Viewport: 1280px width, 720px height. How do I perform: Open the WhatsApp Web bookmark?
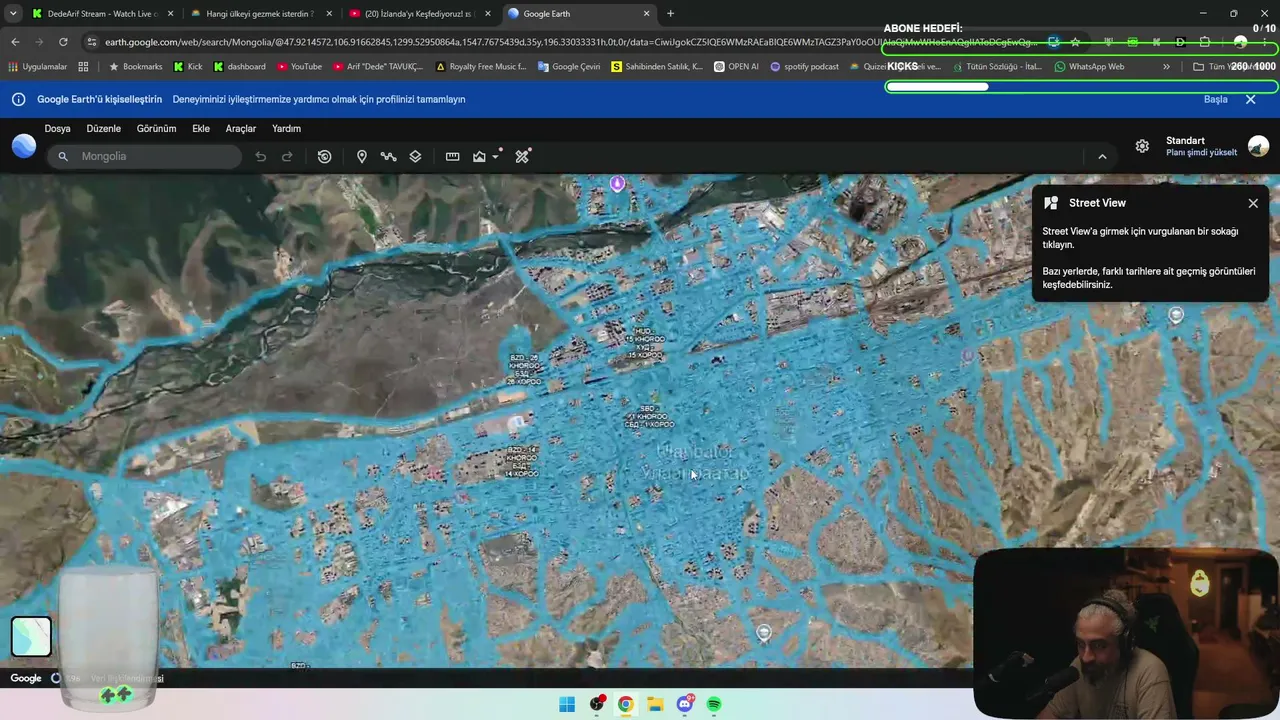pyautogui.click(x=1089, y=67)
